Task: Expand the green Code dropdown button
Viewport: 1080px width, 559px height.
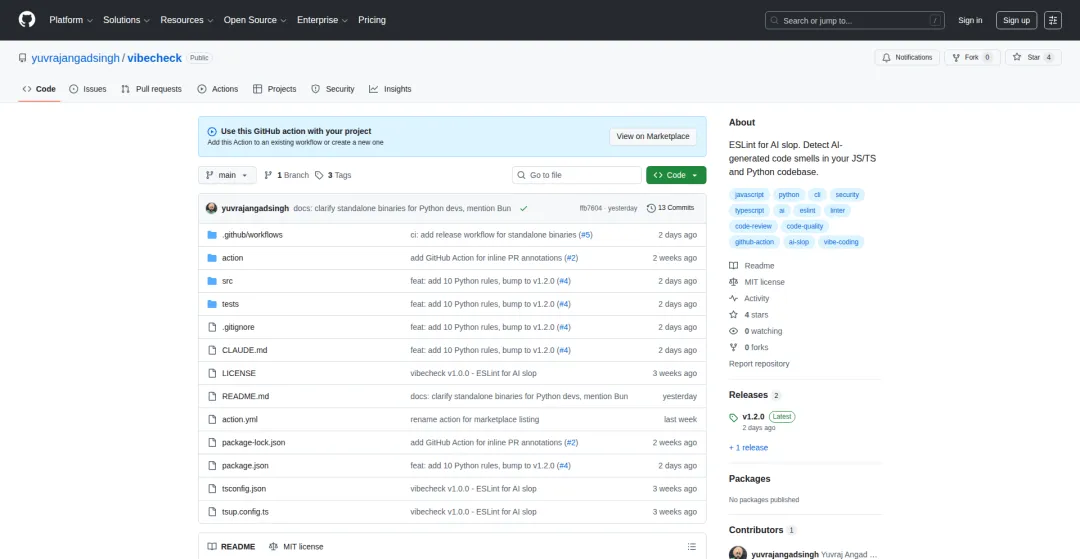Action: tap(676, 176)
